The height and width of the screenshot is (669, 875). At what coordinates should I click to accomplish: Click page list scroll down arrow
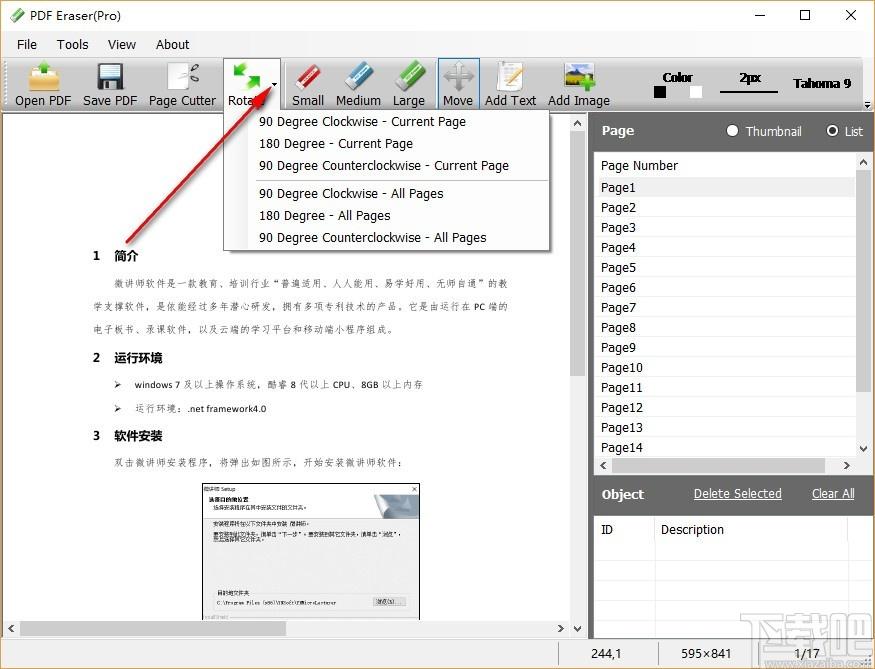point(863,448)
